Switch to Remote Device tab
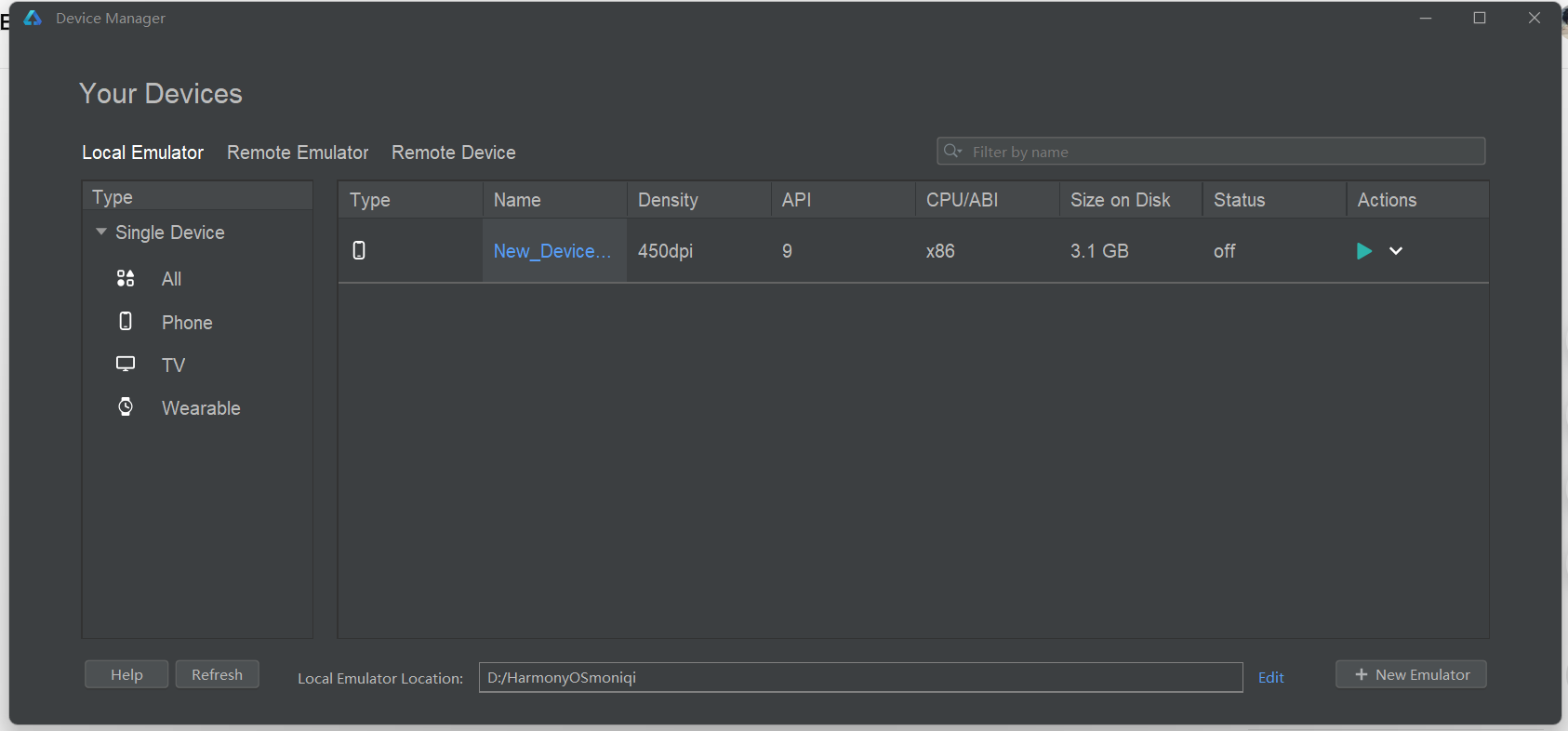The width and height of the screenshot is (1568, 731). tap(454, 153)
